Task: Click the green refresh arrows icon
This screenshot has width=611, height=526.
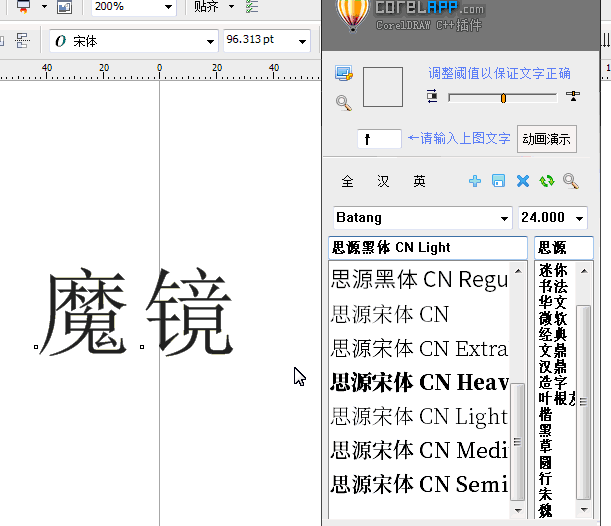Action: (547, 181)
